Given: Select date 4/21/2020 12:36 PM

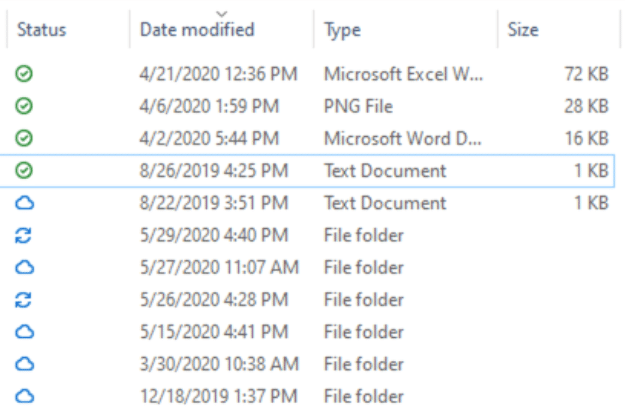Looking at the screenshot, I should (x=218, y=74).
